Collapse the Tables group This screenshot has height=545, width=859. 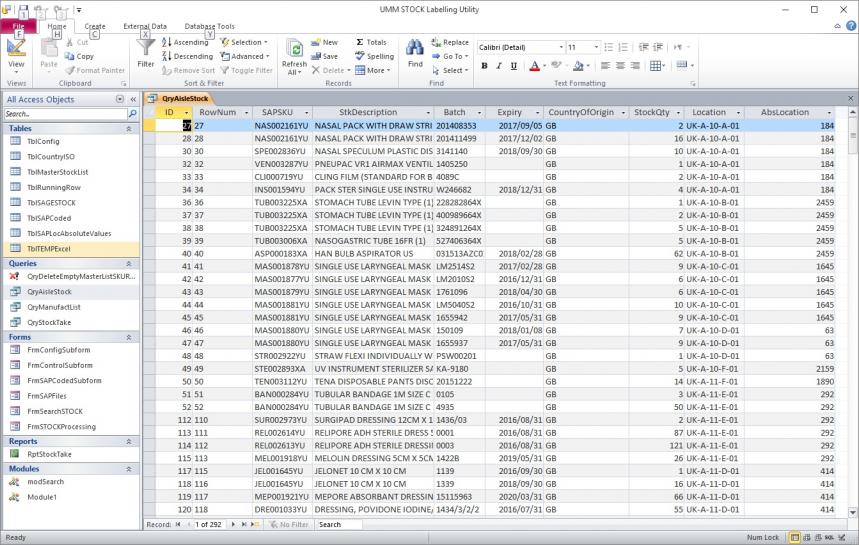pyautogui.click(x=129, y=128)
